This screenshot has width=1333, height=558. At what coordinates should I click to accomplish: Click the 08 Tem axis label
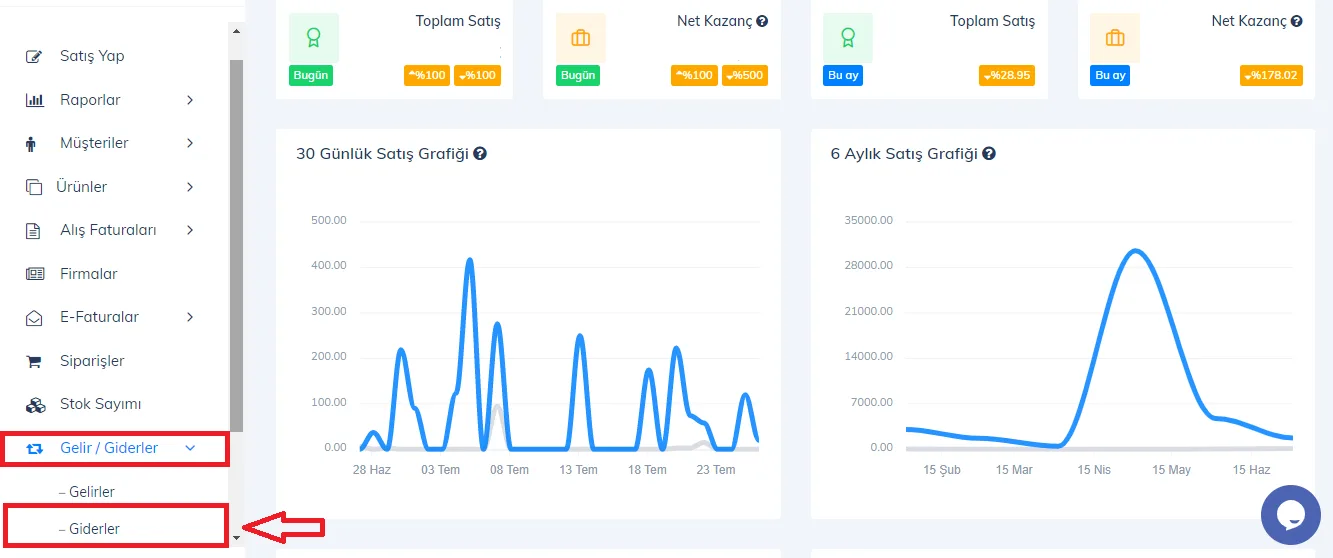point(510,470)
